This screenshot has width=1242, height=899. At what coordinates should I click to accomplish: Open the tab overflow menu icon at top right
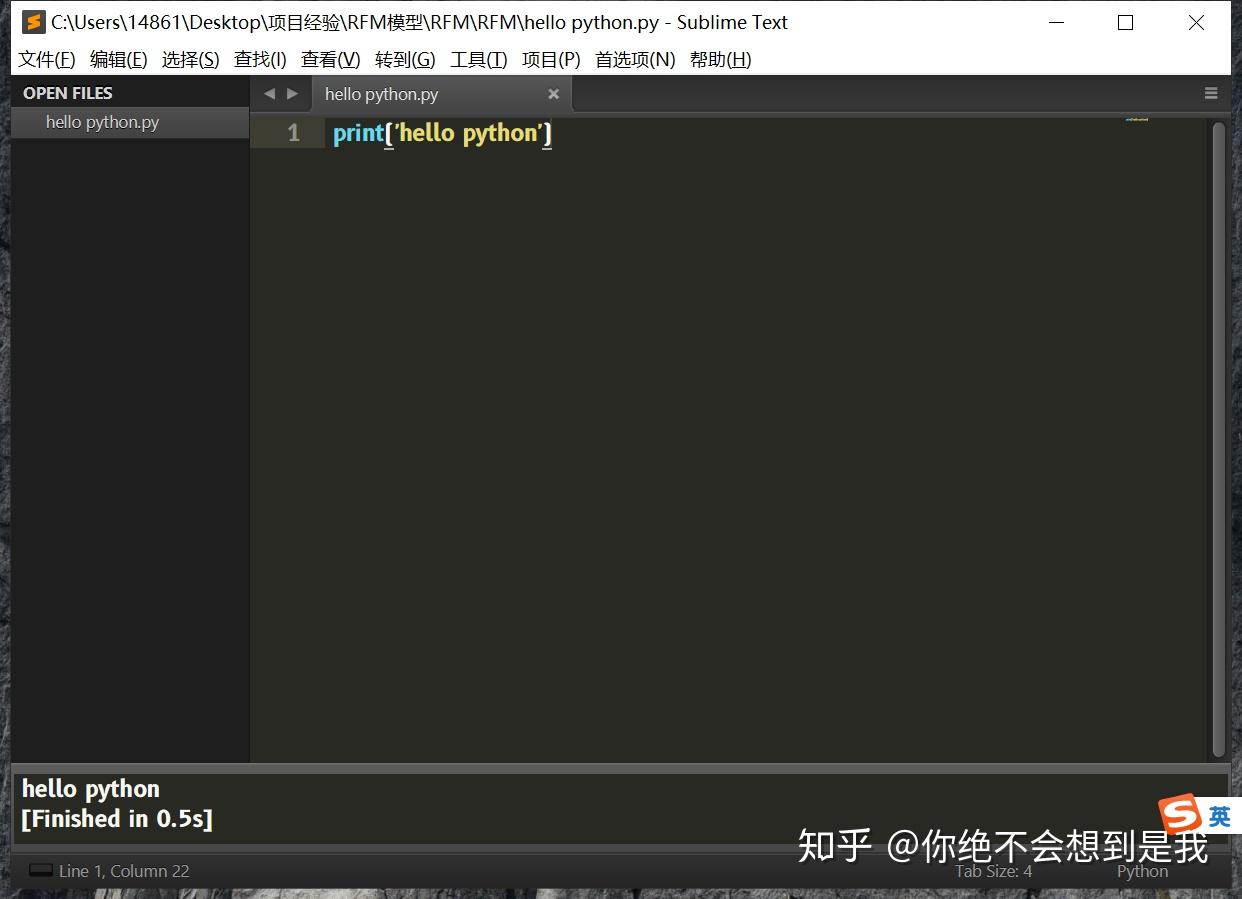1211,93
